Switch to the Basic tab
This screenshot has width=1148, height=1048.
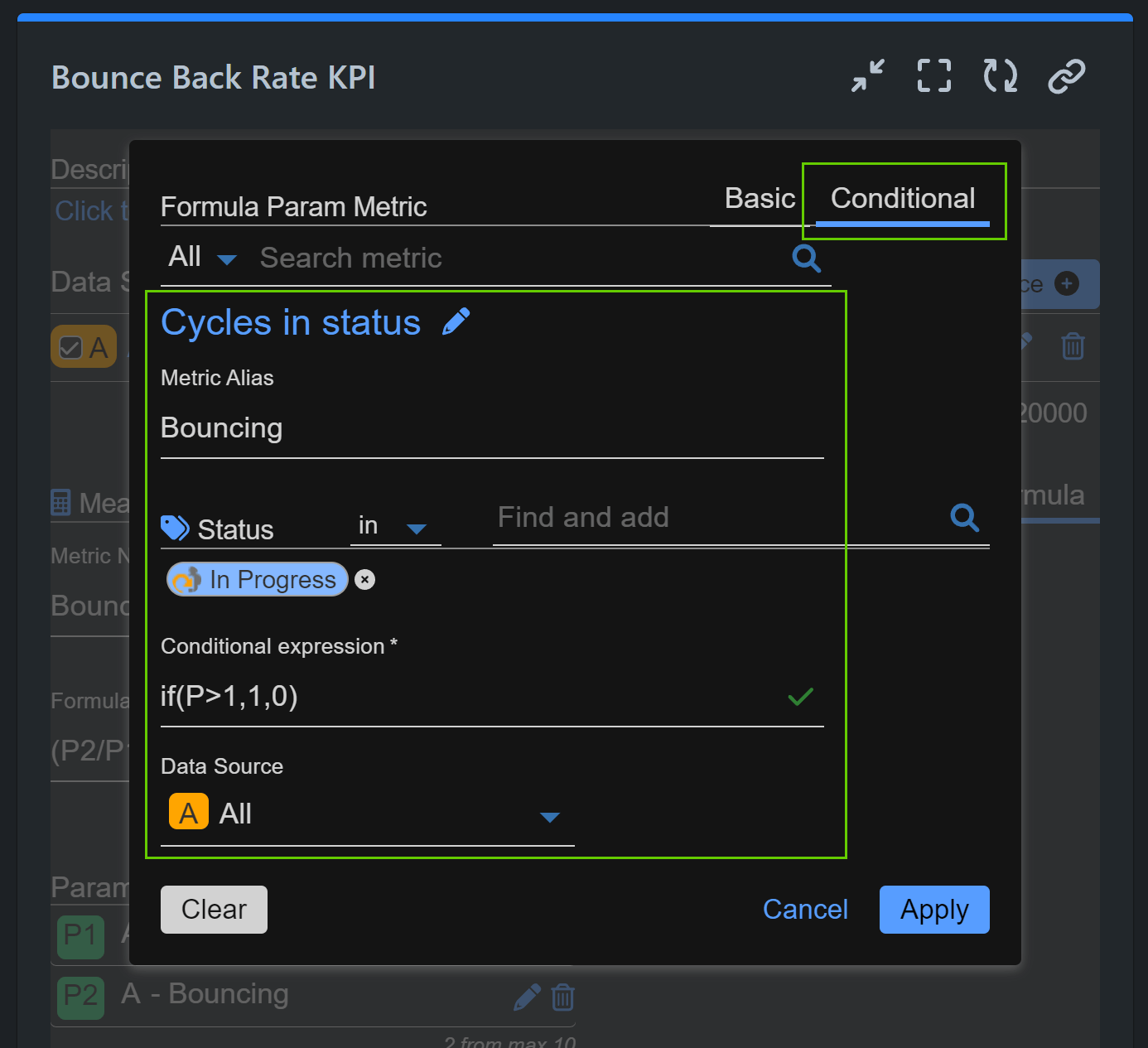[x=759, y=198]
